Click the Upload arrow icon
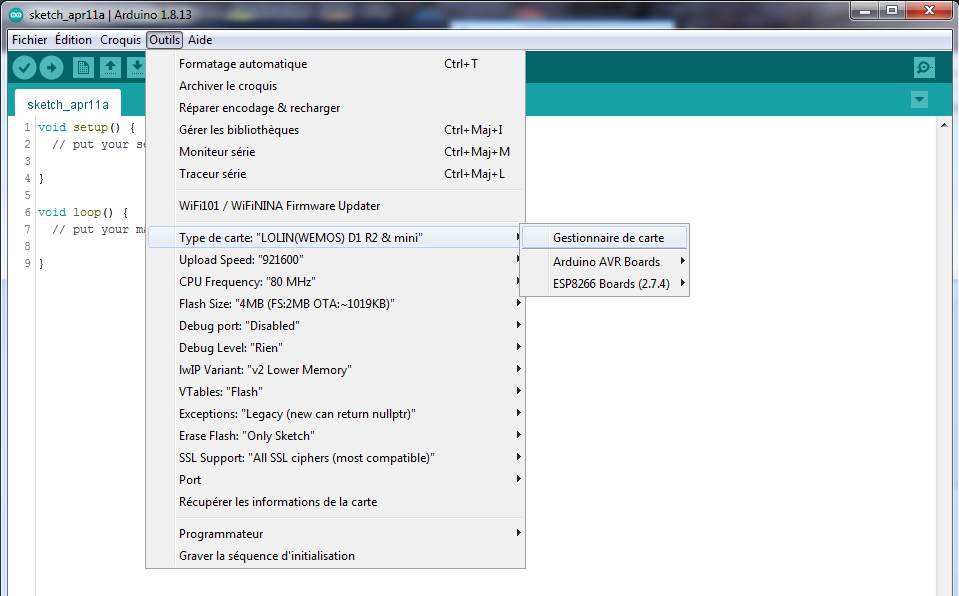Image resolution: width=959 pixels, height=596 pixels. (51, 67)
